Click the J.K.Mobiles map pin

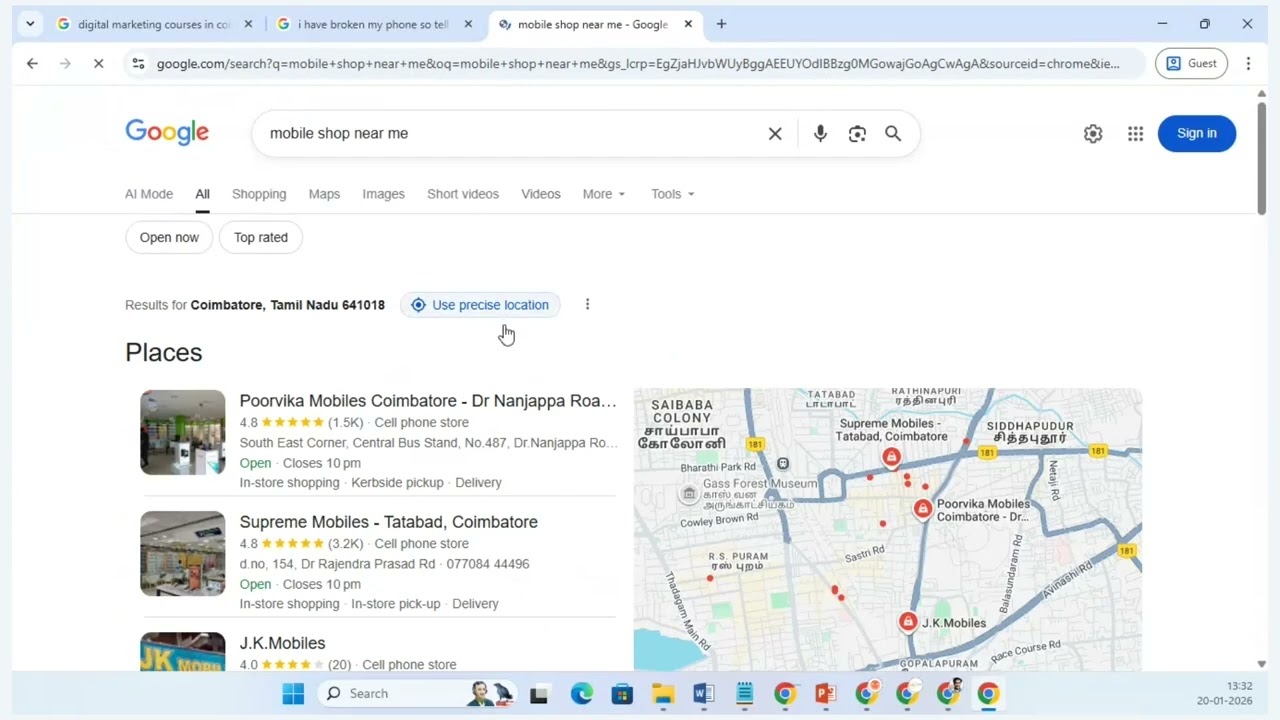[908, 622]
